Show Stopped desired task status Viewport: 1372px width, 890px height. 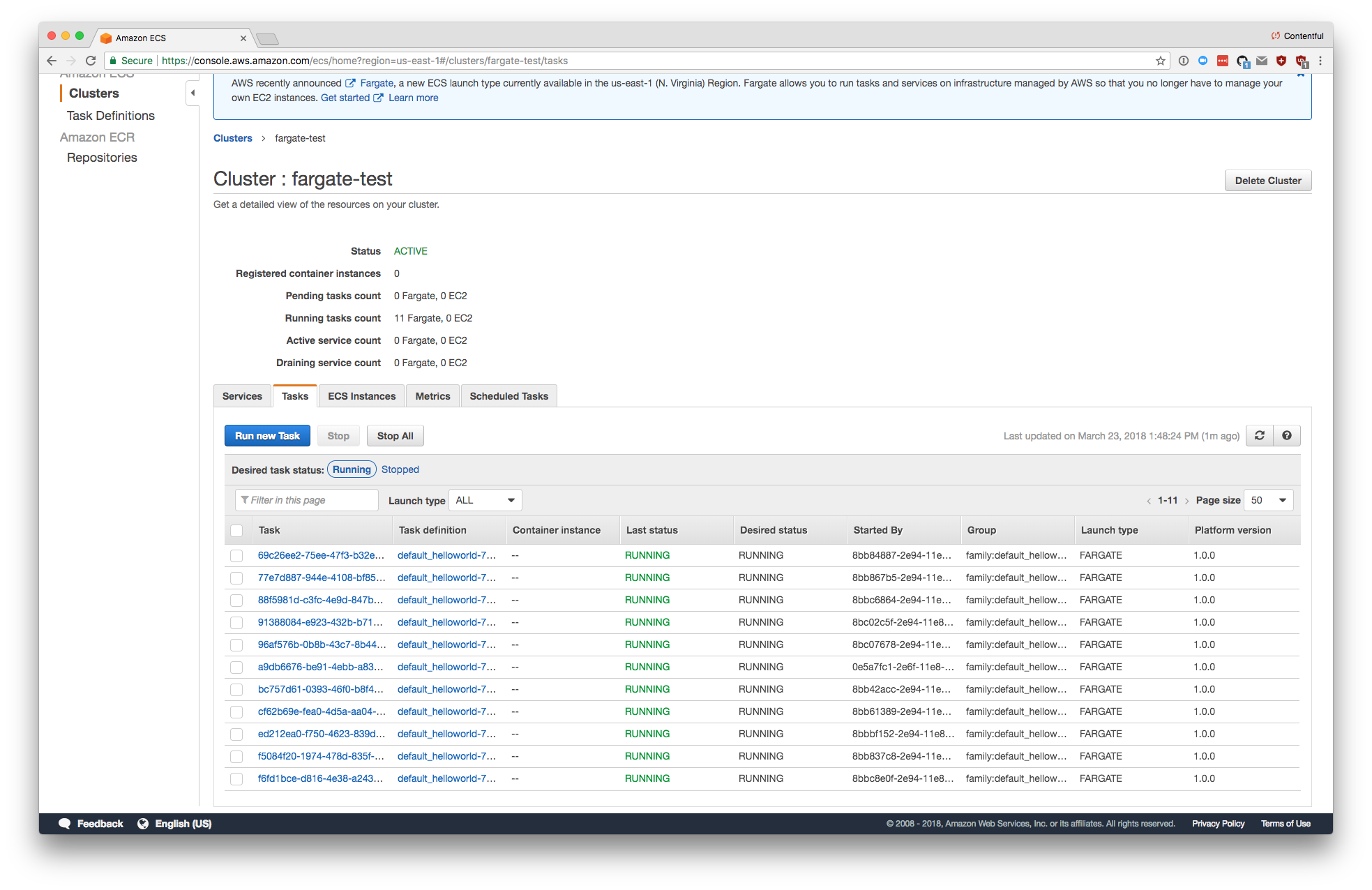pyautogui.click(x=400, y=469)
